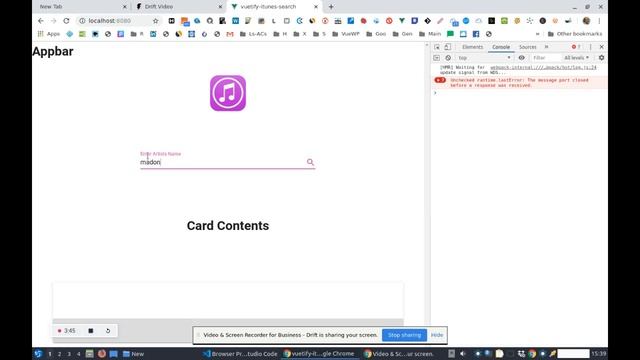Viewport: 640px width, 360px height.
Task: Go forward with the browser forward arrow
Action: tap(53, 21)
